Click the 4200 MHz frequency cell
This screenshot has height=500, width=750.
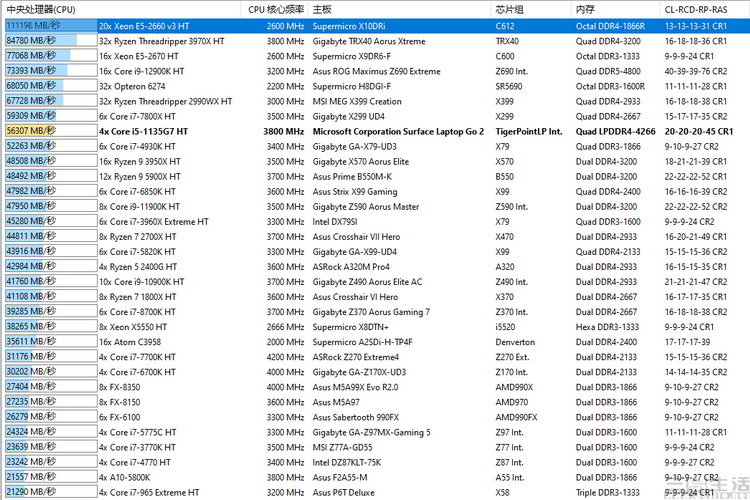(x=286, y=357)
